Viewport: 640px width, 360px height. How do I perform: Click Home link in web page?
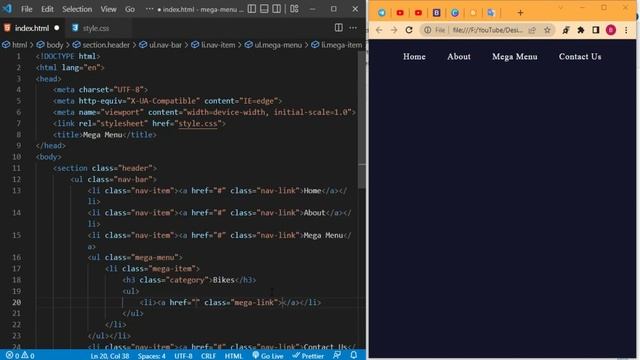click(x=414, y=57)
